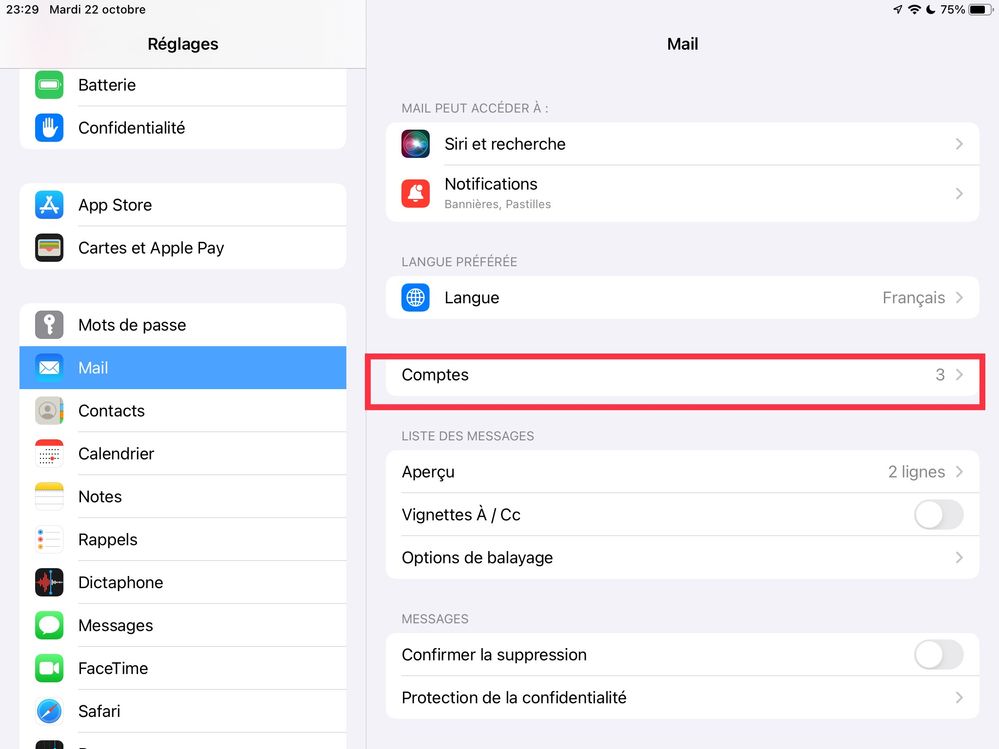The image size is (999, 749).
Task: Tap the Contacts icon
Action: (x=49, y=411)
